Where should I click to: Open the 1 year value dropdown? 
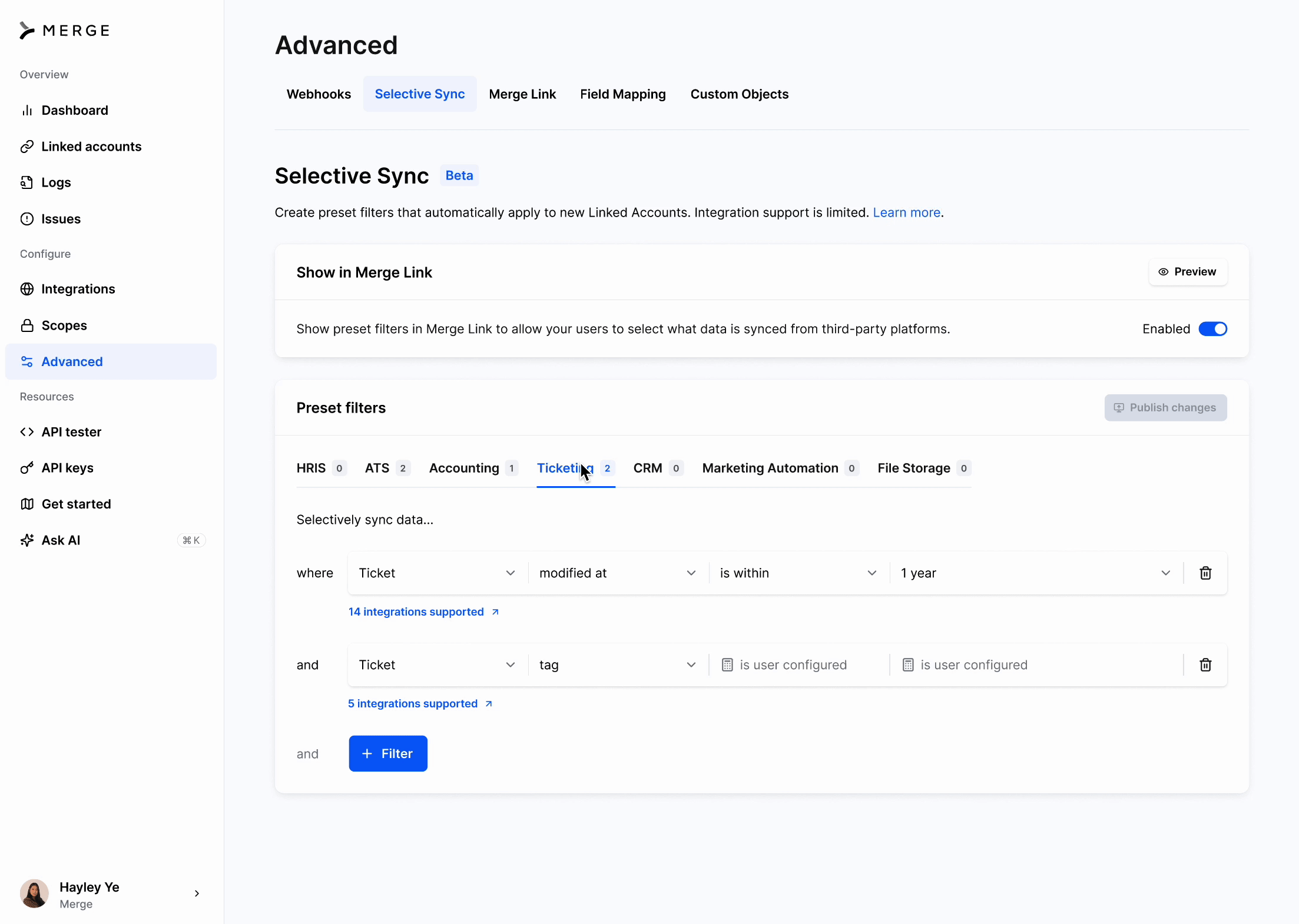coord(1036,573)
